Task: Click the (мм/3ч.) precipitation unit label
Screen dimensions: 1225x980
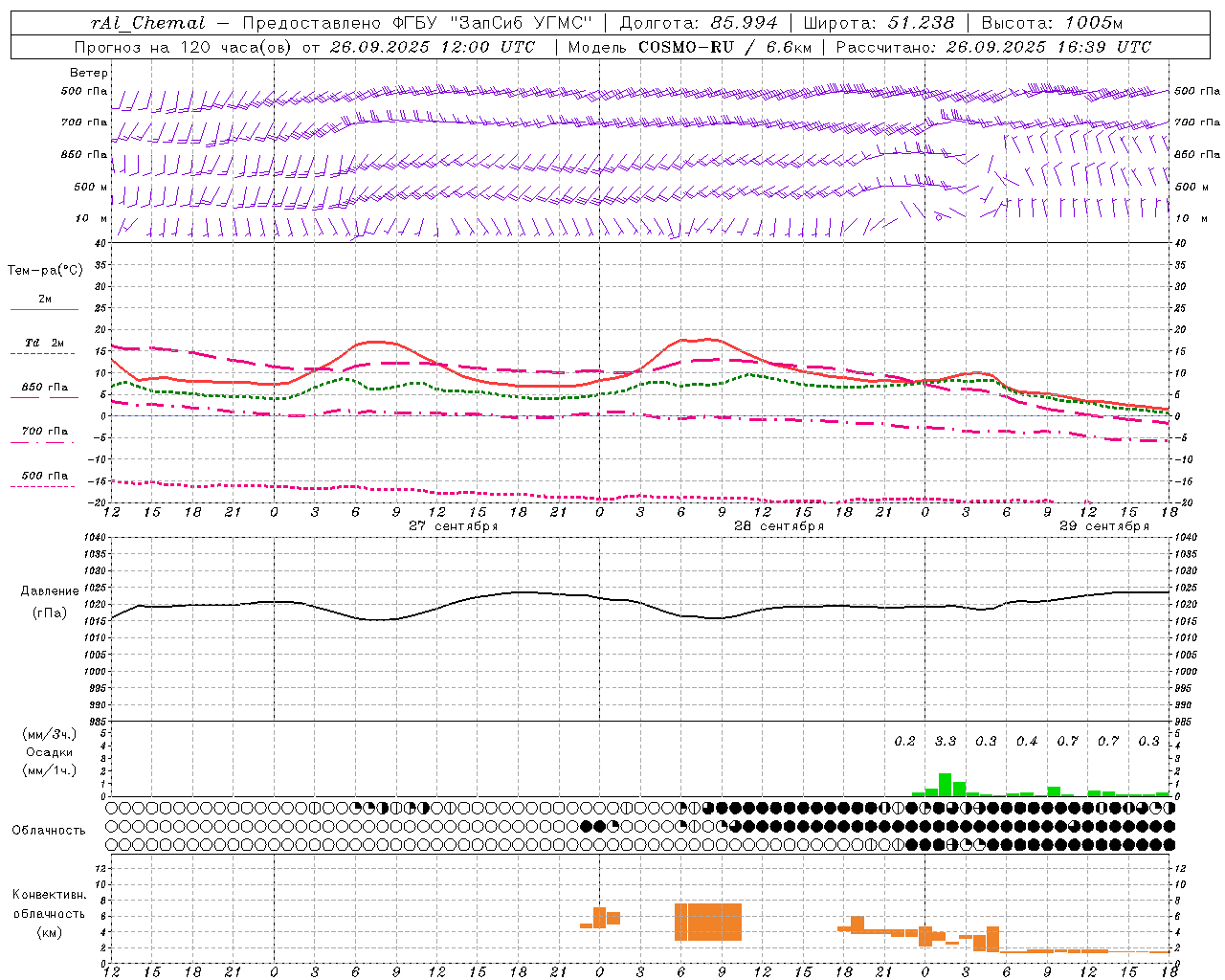Action: click(x=50, y=734)
